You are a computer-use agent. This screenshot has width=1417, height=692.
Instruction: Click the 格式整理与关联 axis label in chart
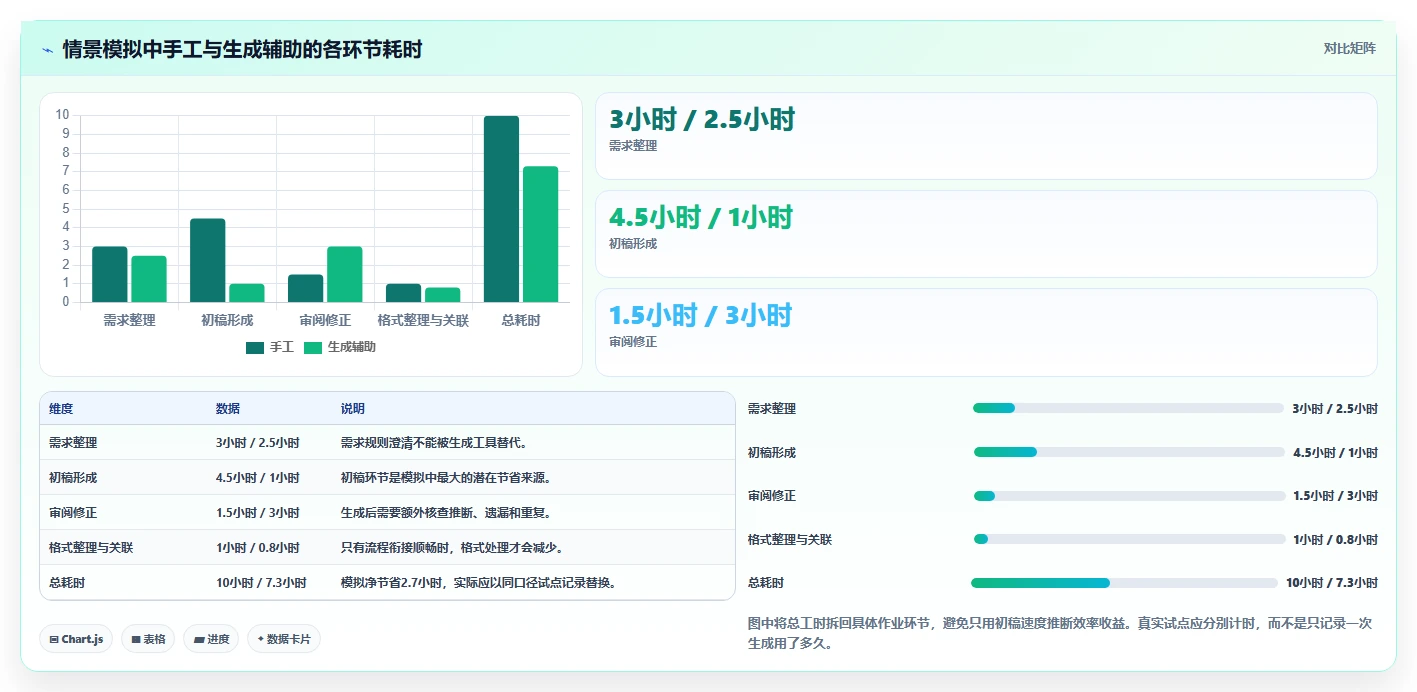point(423,321)
